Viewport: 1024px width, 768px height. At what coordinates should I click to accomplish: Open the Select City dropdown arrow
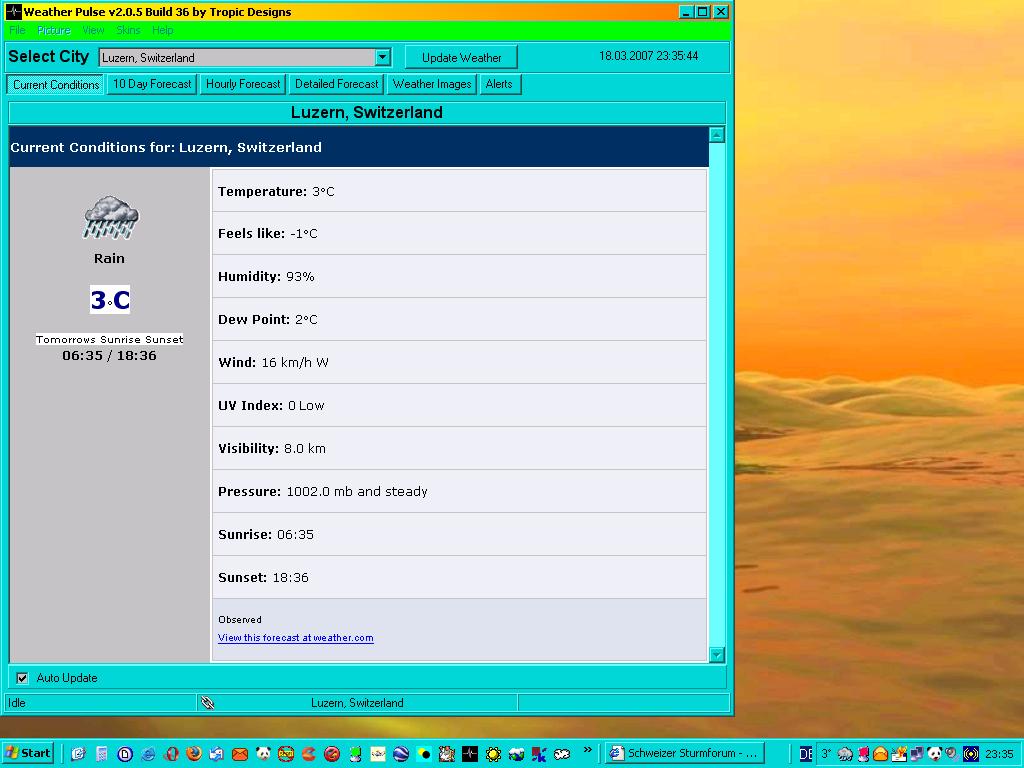click(382, 58)
